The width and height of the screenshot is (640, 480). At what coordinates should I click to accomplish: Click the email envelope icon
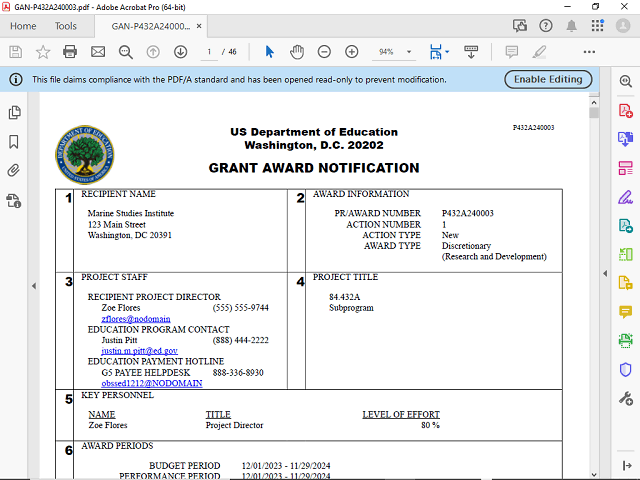tap(98, 51)
